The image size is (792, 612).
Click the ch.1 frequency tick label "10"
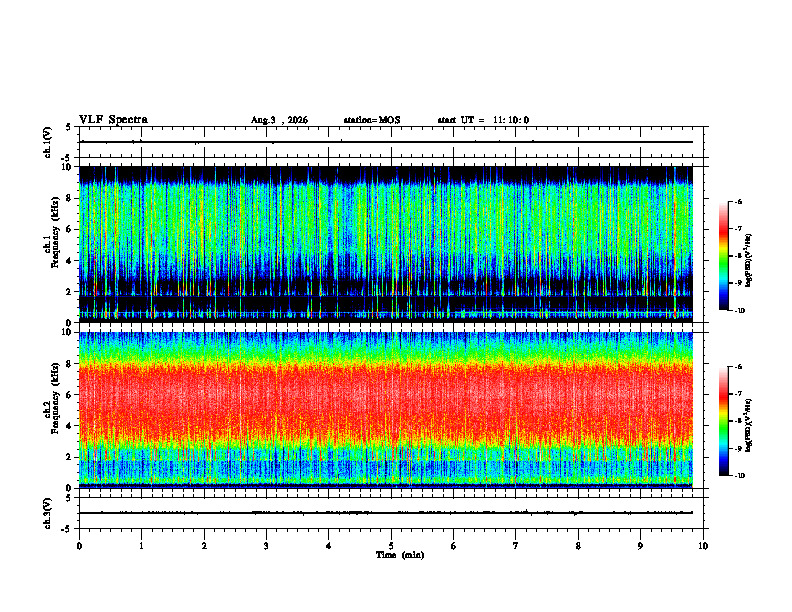(x=68, y=167)
